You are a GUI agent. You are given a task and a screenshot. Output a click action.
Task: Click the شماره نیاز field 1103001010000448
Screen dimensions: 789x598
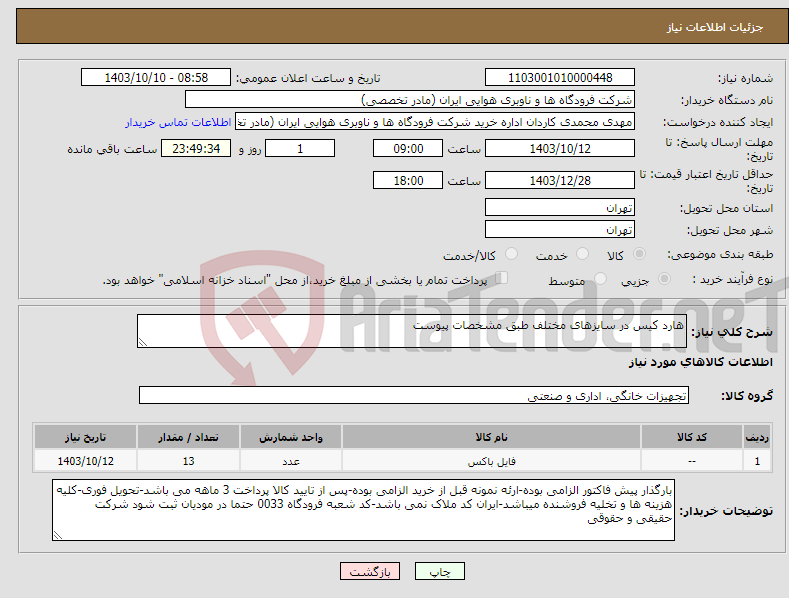coord(560,78)
